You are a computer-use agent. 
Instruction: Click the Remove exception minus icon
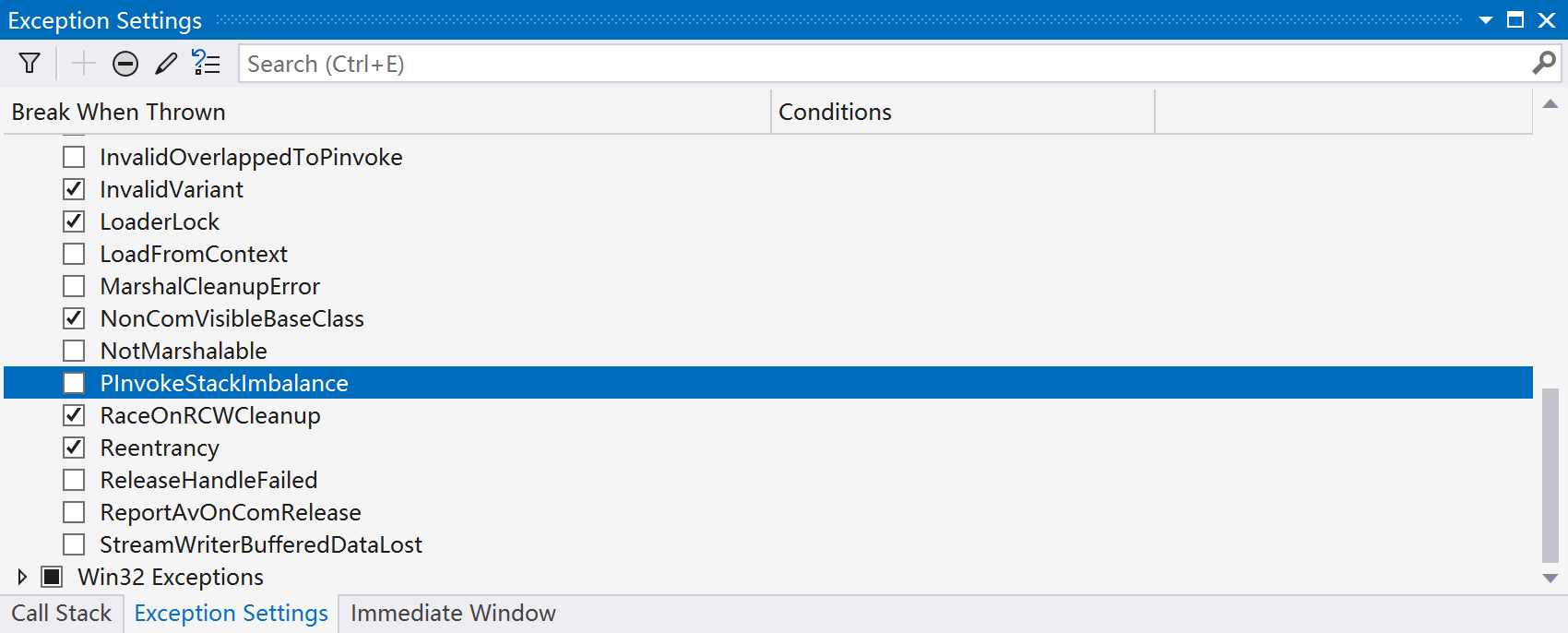pos(125,63)
